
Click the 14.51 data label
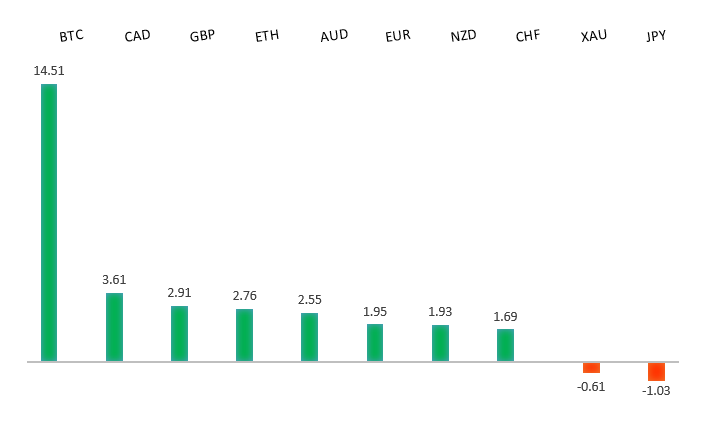pos(49,71)
